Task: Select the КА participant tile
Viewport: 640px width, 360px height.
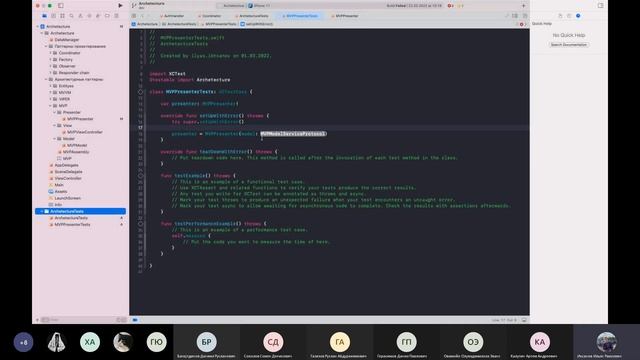Action: (x=540, y=343)
